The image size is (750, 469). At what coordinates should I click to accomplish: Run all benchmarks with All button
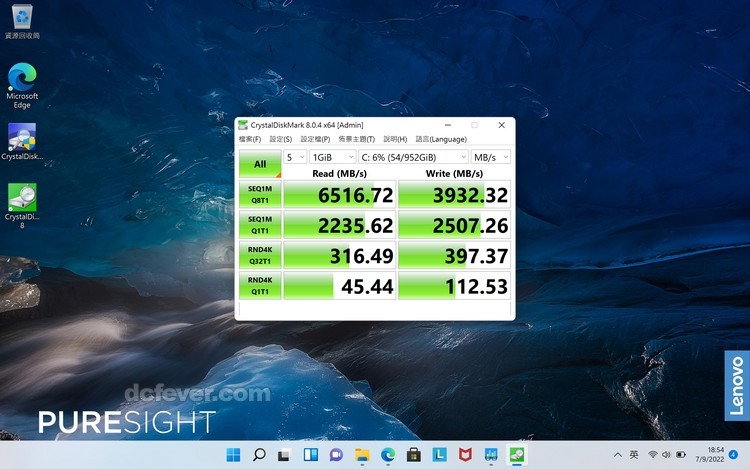click(260, 164)
